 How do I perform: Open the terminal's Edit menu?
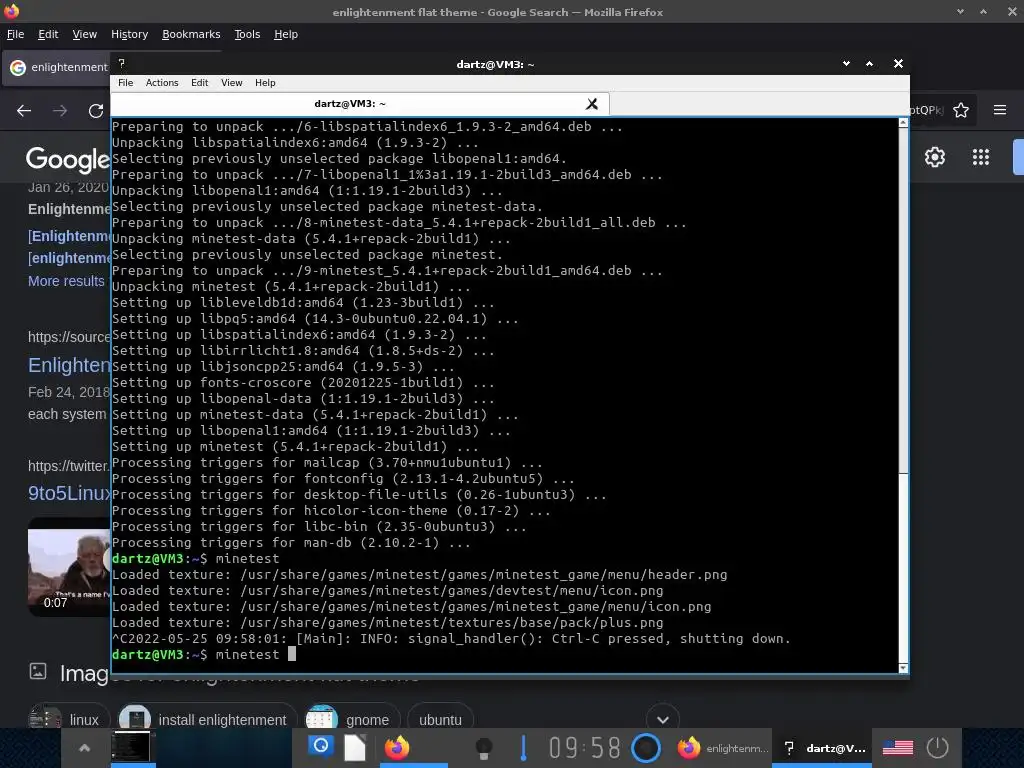[199, 83]
